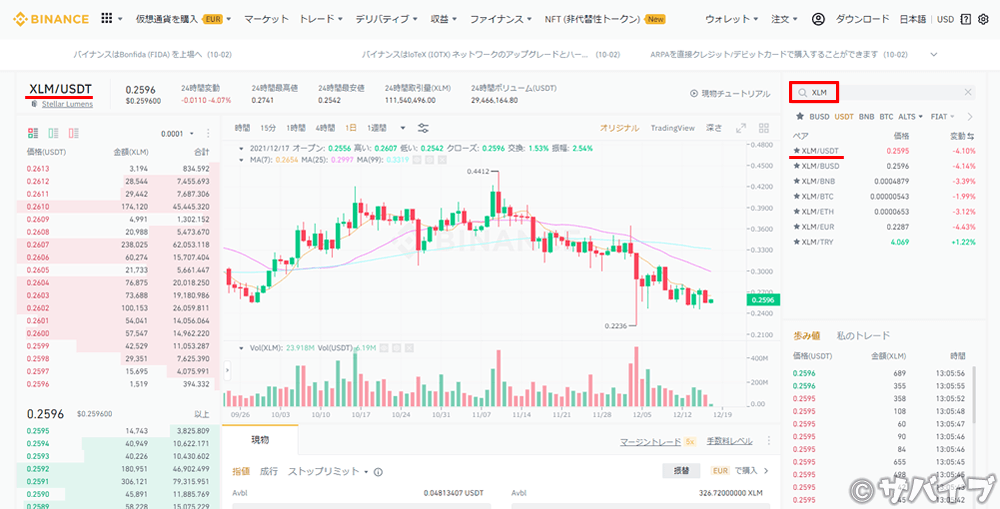Click ダウンロード in the header
The height and width of the screenshot is (509, 1000).
click(x=862, y=19)
